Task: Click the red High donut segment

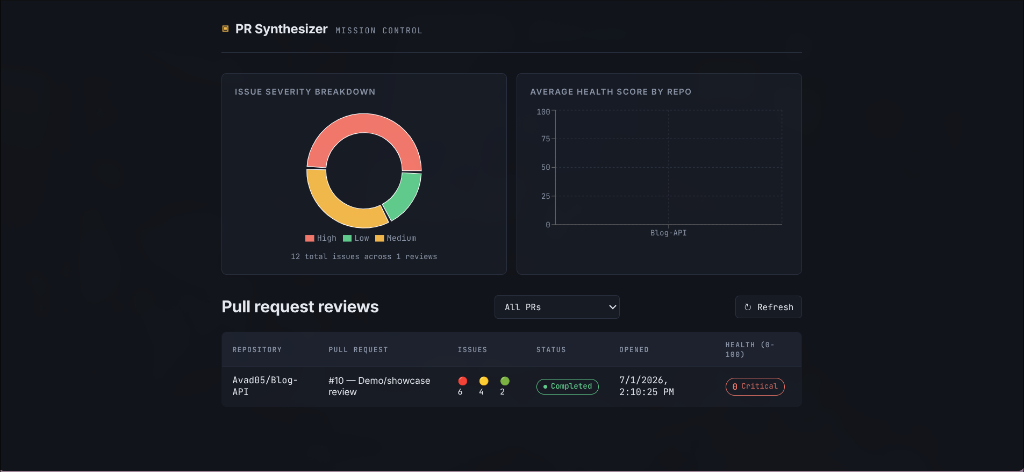Action: [364, 124]
